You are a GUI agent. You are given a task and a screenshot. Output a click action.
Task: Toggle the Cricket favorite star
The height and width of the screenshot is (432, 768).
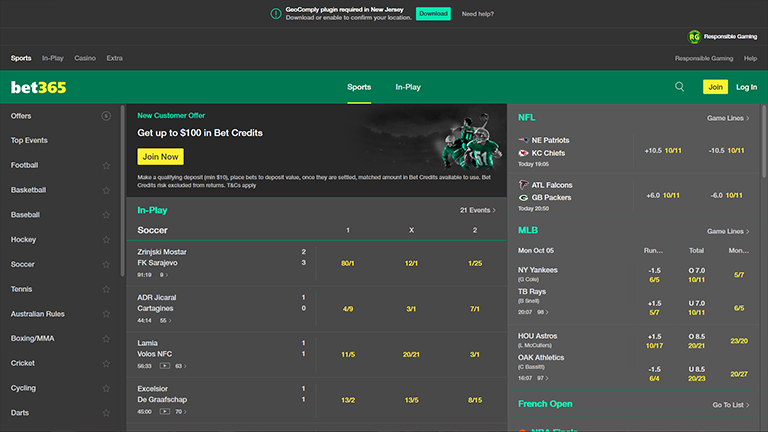(x=106, y=363)
